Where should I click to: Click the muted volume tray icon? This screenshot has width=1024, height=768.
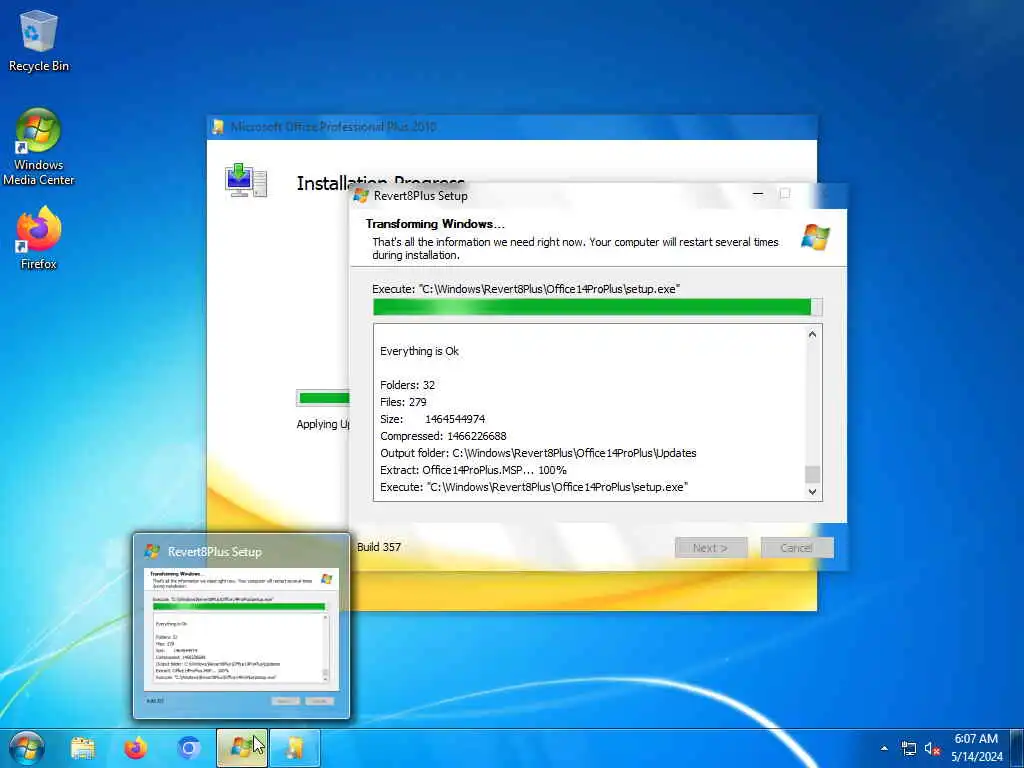point(932,748)
